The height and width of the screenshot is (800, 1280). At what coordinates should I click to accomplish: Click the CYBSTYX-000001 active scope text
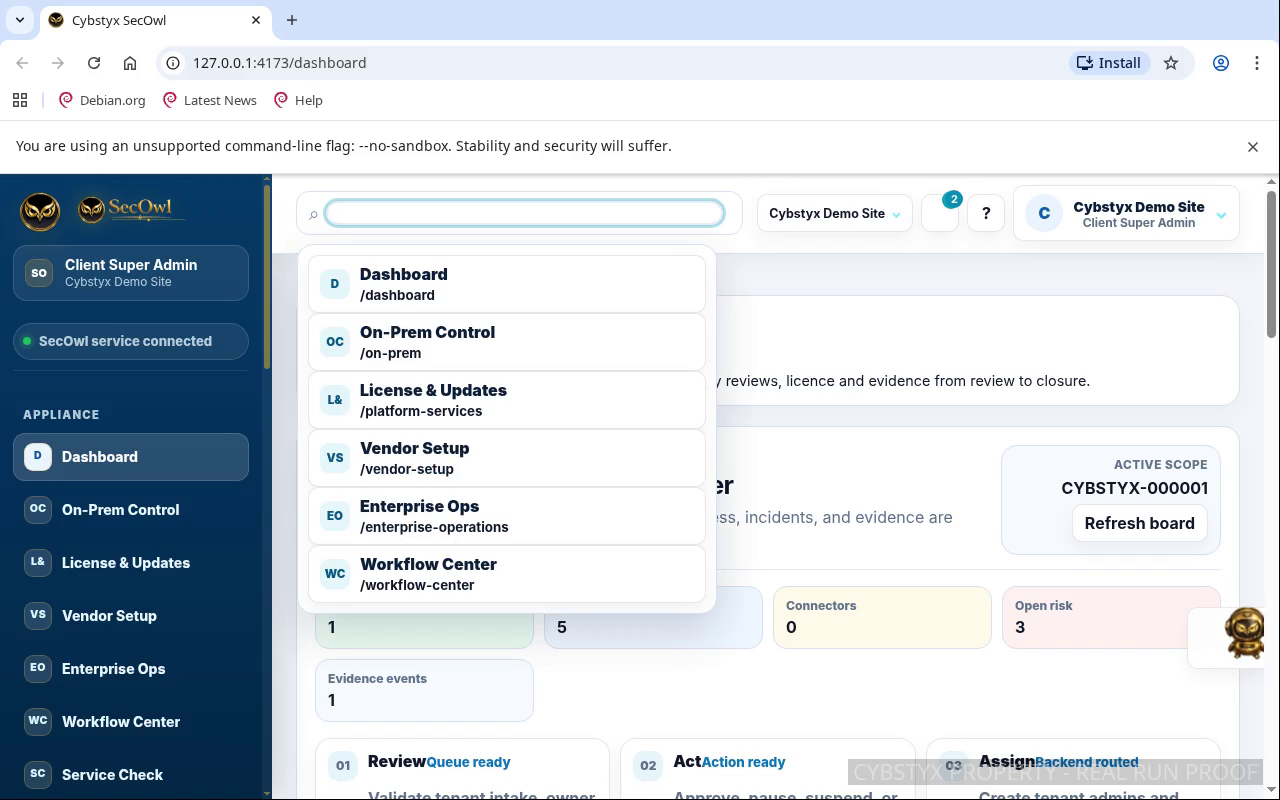point(1134,488)
